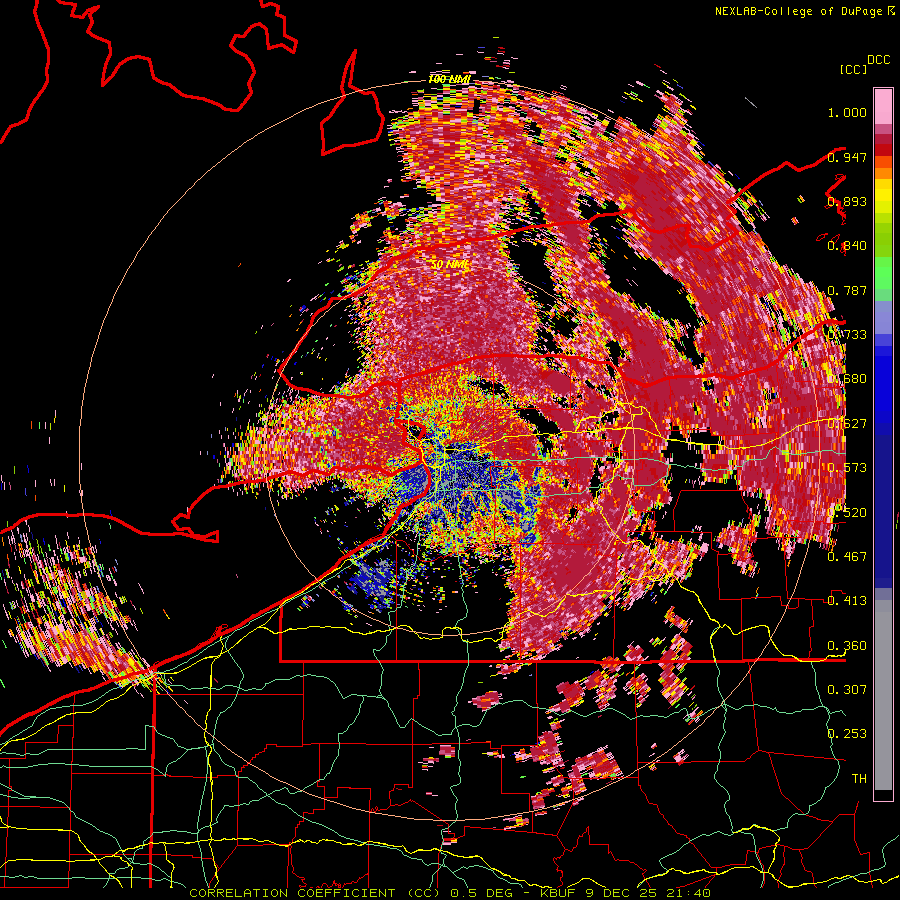Viewport: 900px width, 900px height.
Task: Select the 0.733 legend value
Action: coord(847,335)
